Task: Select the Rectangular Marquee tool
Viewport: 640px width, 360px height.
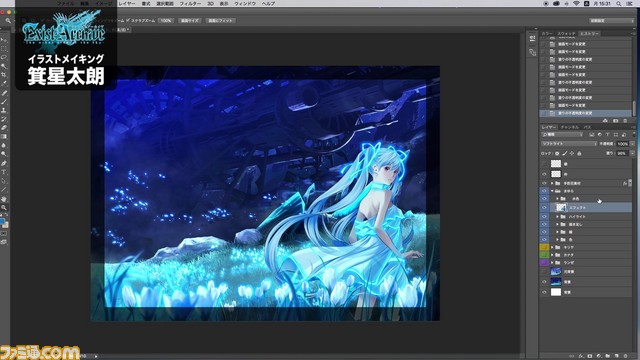Action: (x=4, y=49)
